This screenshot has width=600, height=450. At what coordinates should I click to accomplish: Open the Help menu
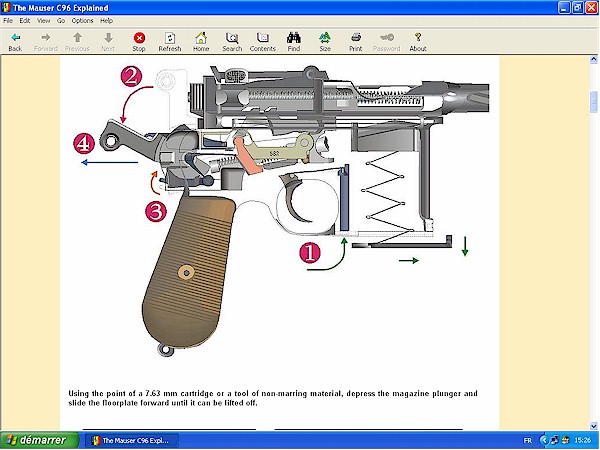coord(106,21)
